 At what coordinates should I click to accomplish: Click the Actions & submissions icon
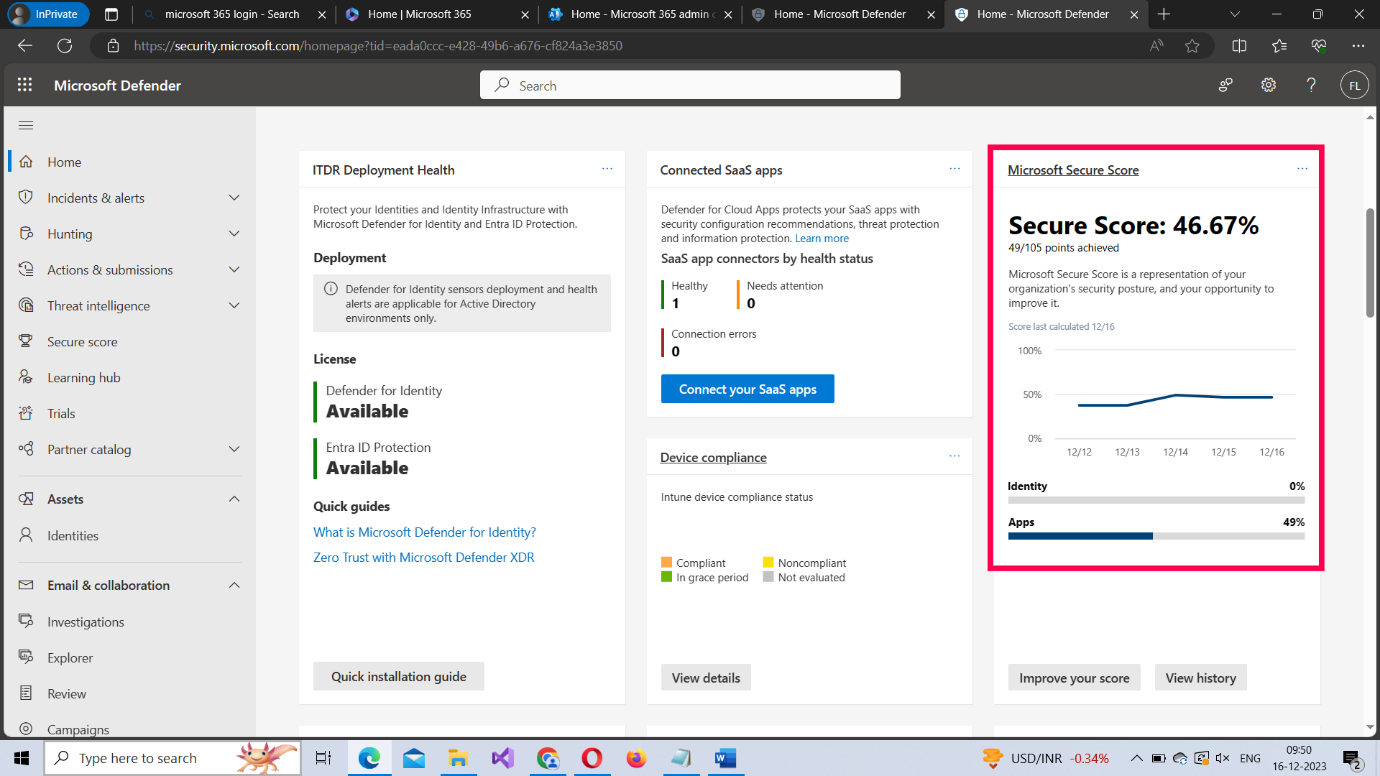pyautogui.click(x=26, y=269)
